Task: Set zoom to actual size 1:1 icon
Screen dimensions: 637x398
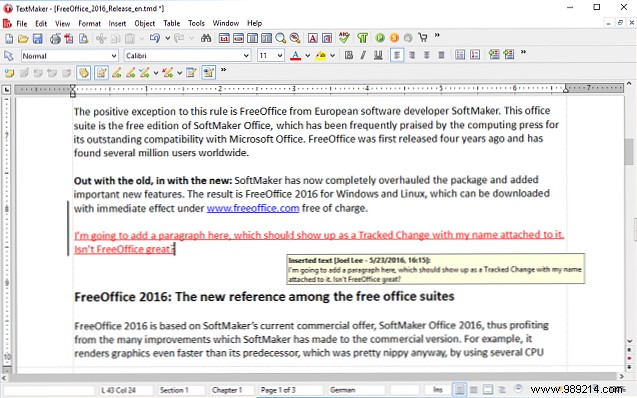Action: 224,39
